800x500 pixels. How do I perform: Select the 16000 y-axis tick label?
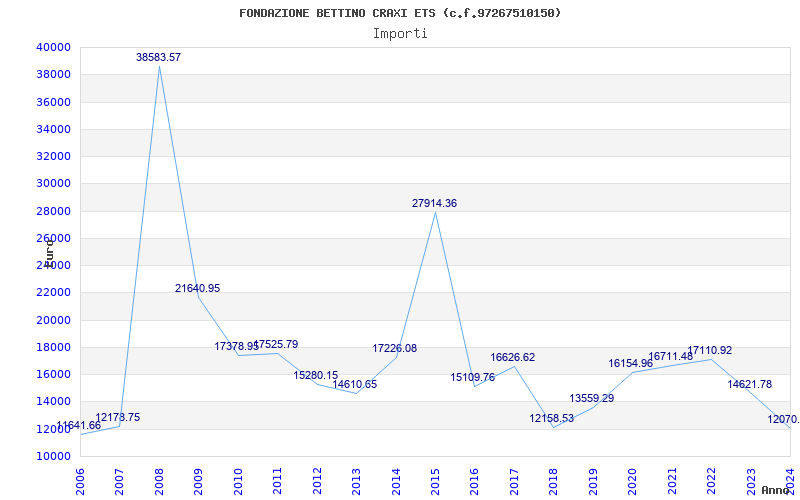point(53,374)
